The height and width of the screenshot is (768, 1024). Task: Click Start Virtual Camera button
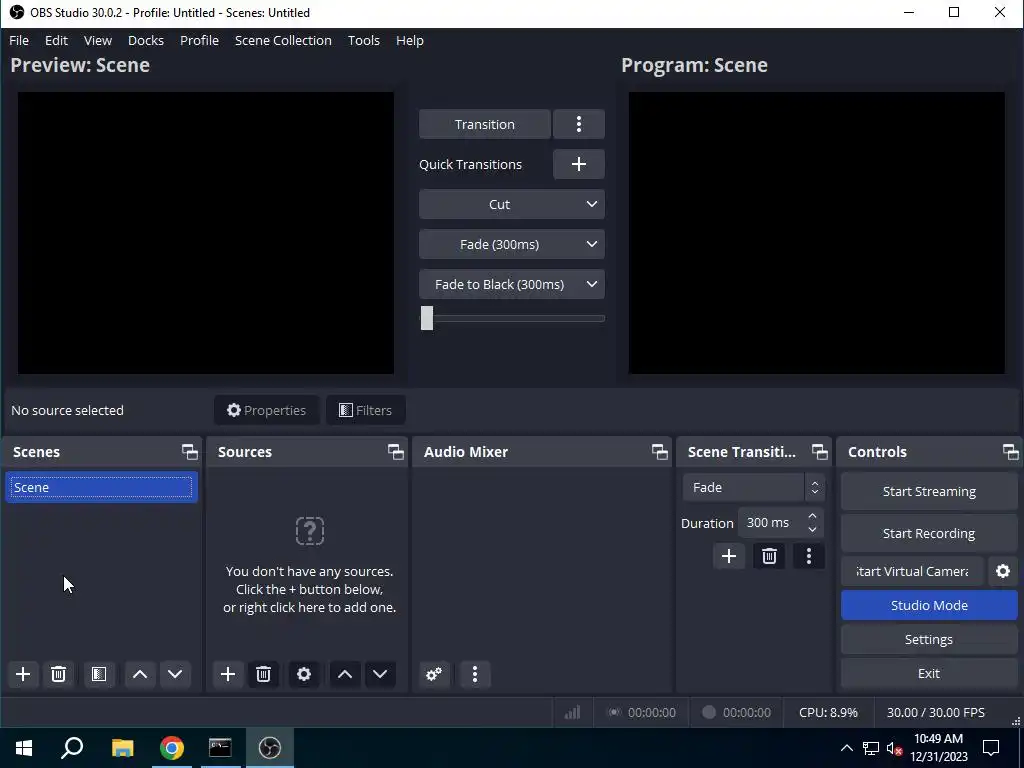click(x=912, y=571)
